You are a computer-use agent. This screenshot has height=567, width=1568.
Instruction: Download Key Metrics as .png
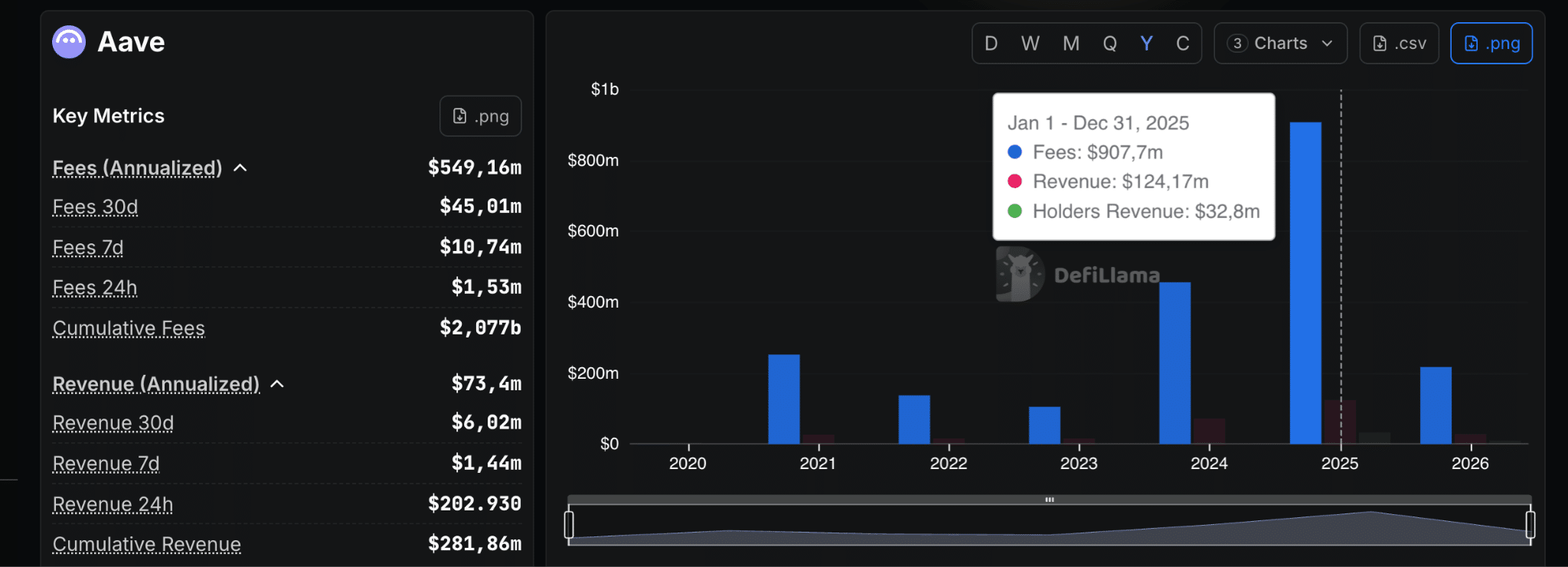[480, 116]
